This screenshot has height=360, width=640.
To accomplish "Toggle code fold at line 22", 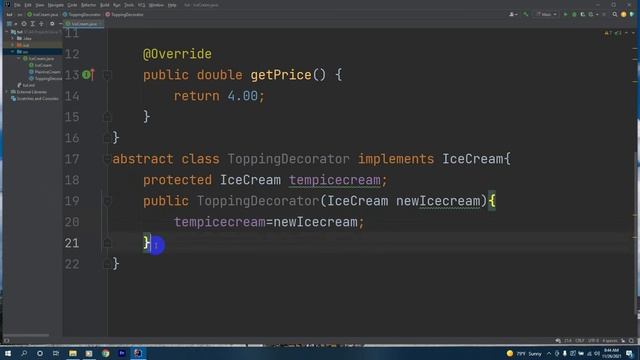I will 107,264.
